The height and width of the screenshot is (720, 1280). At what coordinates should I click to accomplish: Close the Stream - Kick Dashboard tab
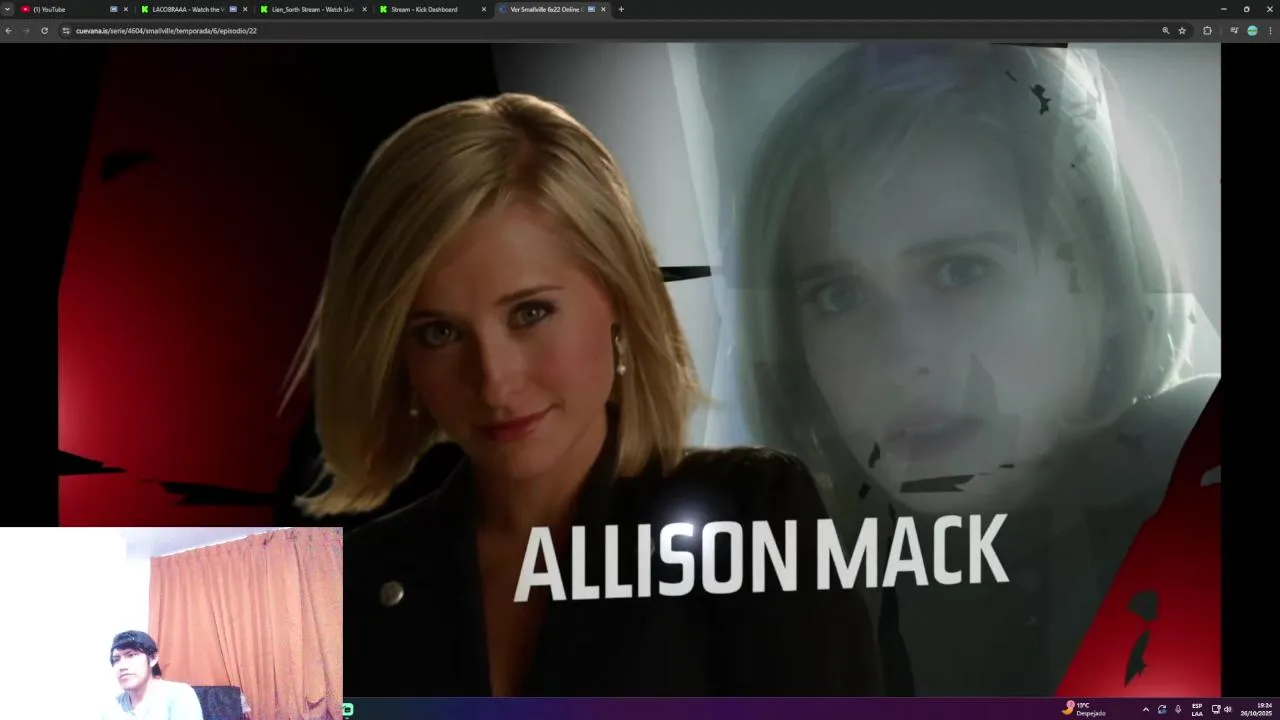pos(484,9)
